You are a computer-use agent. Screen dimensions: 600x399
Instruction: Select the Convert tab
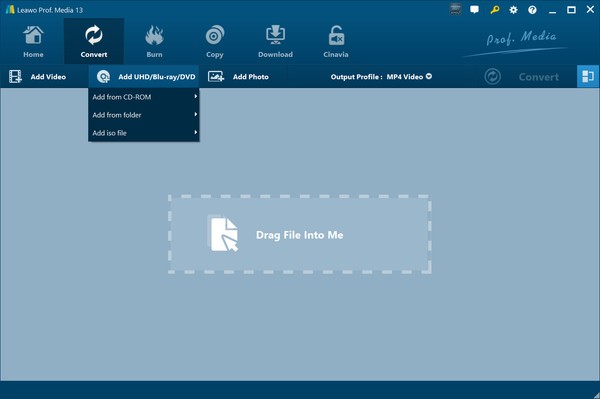(x=94, y=41)
